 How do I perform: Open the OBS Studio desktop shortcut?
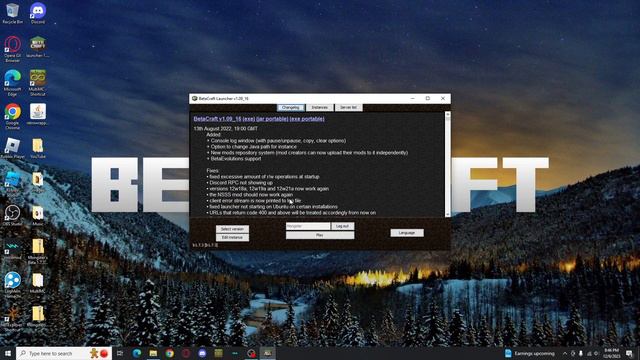tap(12, 216)
